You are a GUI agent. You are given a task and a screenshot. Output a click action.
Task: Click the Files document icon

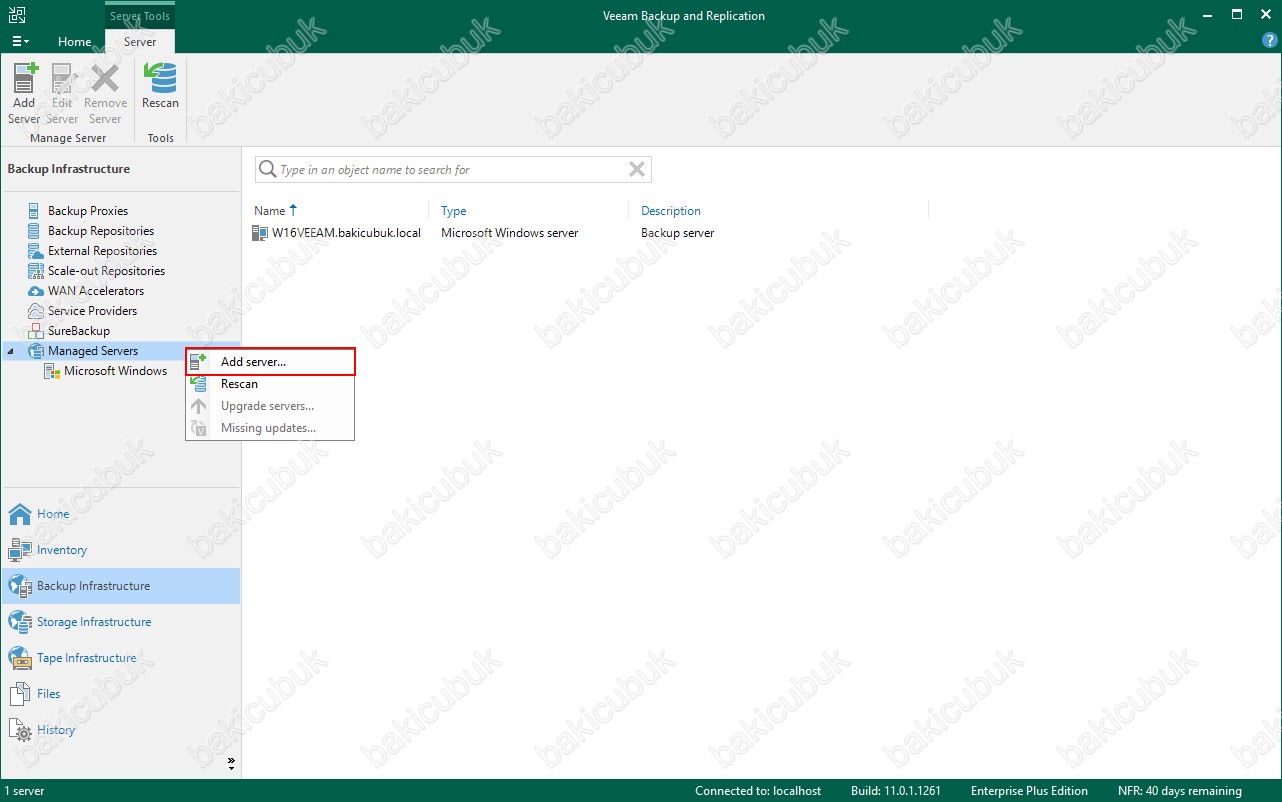(19, 694)
